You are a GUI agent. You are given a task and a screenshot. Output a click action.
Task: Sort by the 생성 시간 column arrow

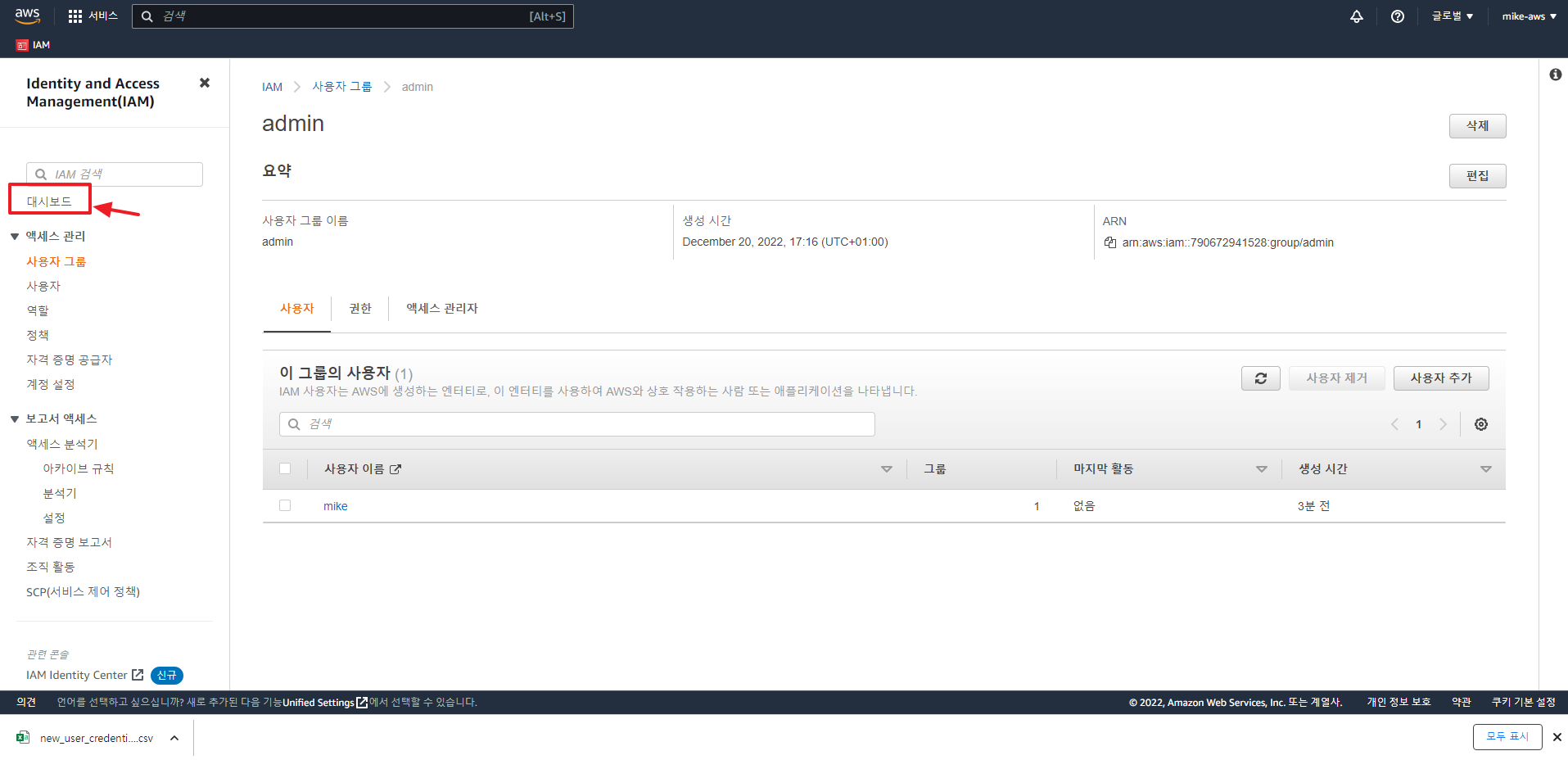point(1485,469)
